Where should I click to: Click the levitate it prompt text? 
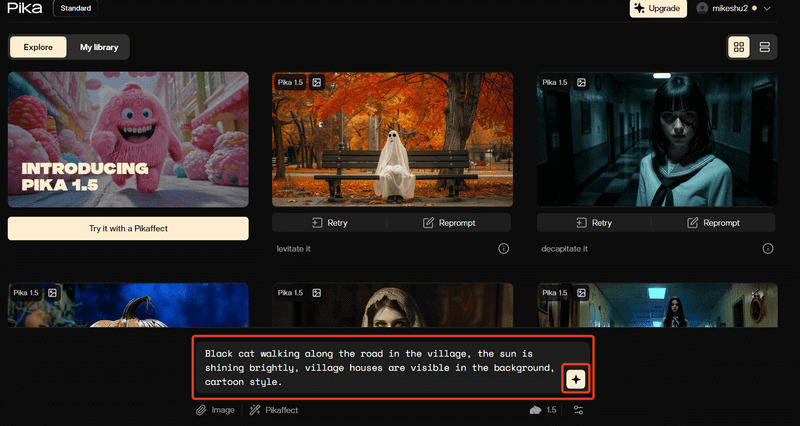pos(293,249)
